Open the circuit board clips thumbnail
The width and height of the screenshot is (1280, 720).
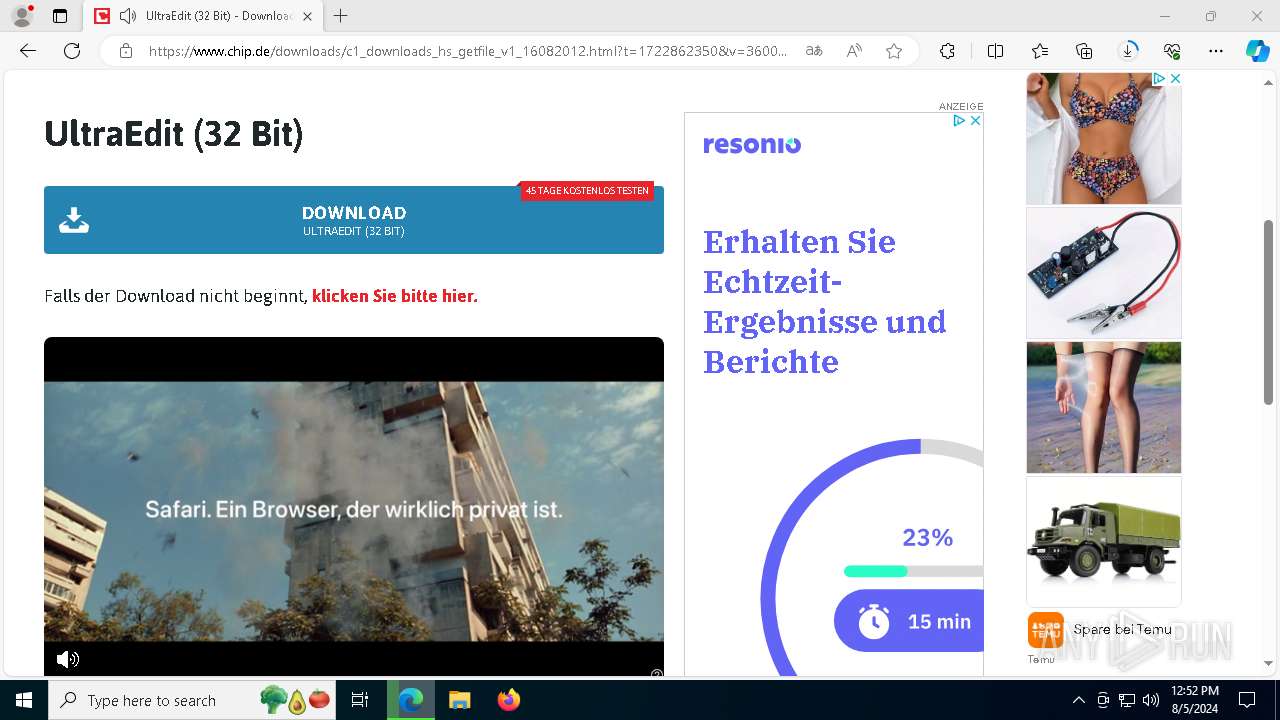[1104, 273]
